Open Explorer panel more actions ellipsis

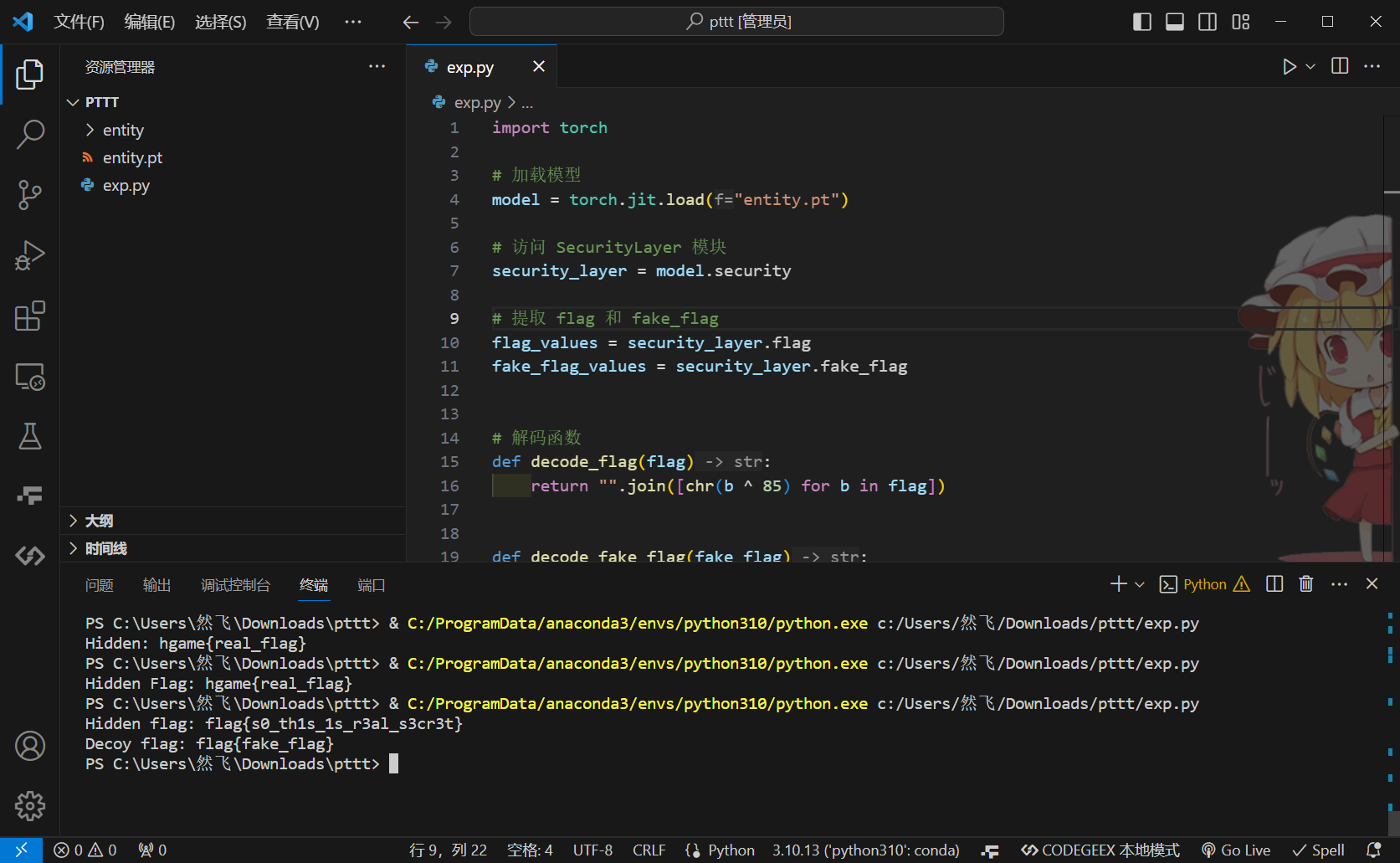click(x=377, y=66)
